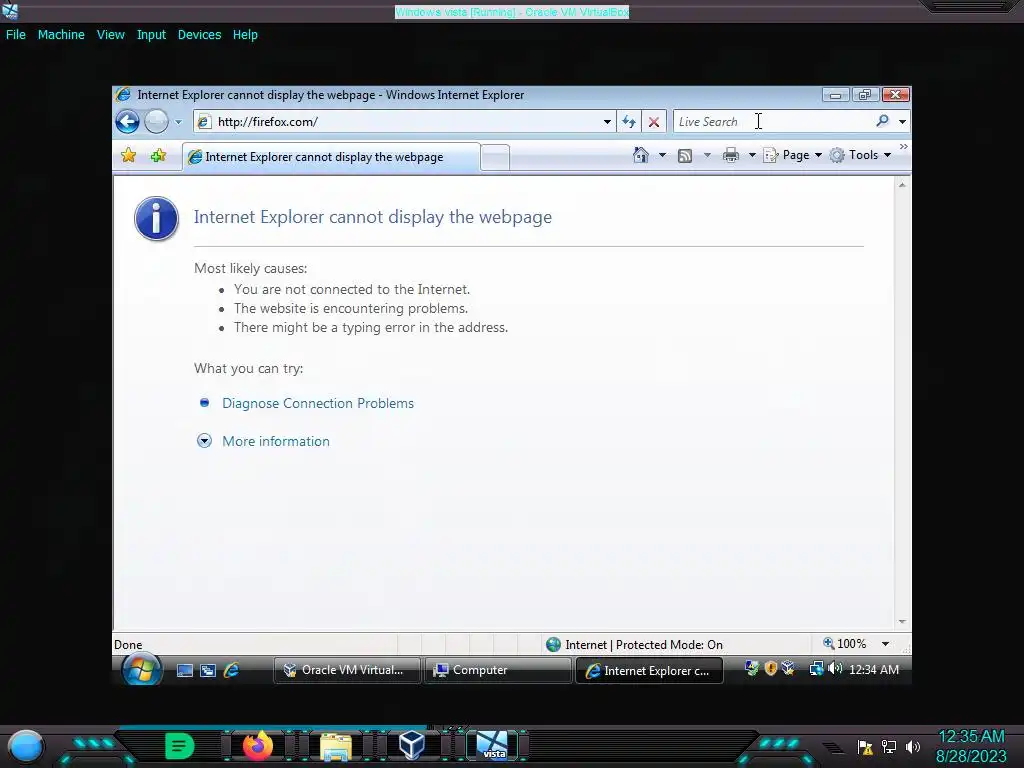The width and height of the screenshot is (1024, 768).
Task: Open VirtualBox Machine menu
Action: (x=61, y=35)
